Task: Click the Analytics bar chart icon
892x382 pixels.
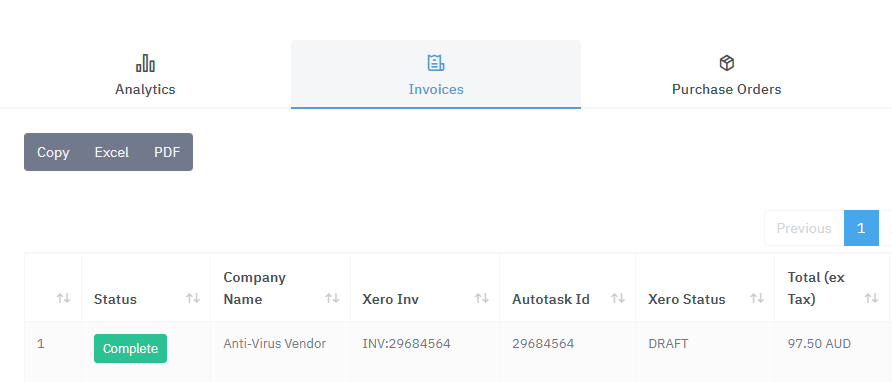Action: 145,63
